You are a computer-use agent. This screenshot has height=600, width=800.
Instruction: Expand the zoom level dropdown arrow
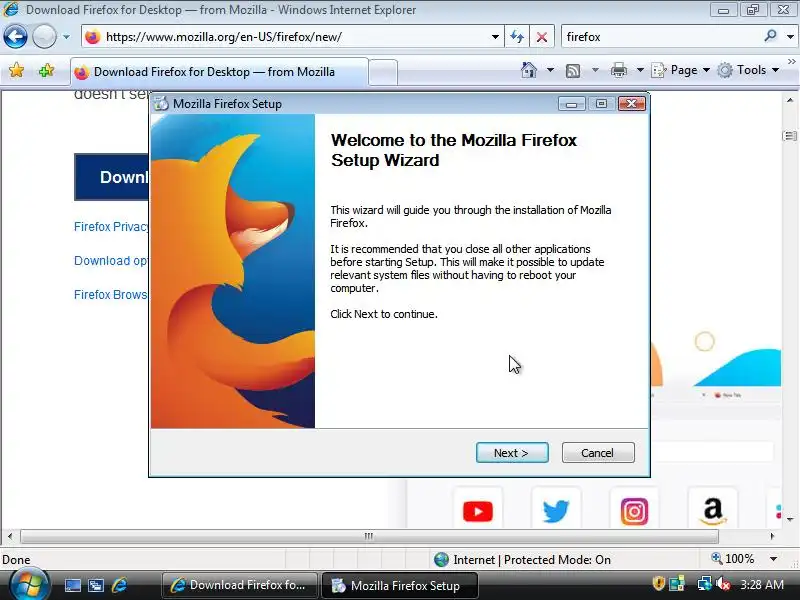(773, 559)
